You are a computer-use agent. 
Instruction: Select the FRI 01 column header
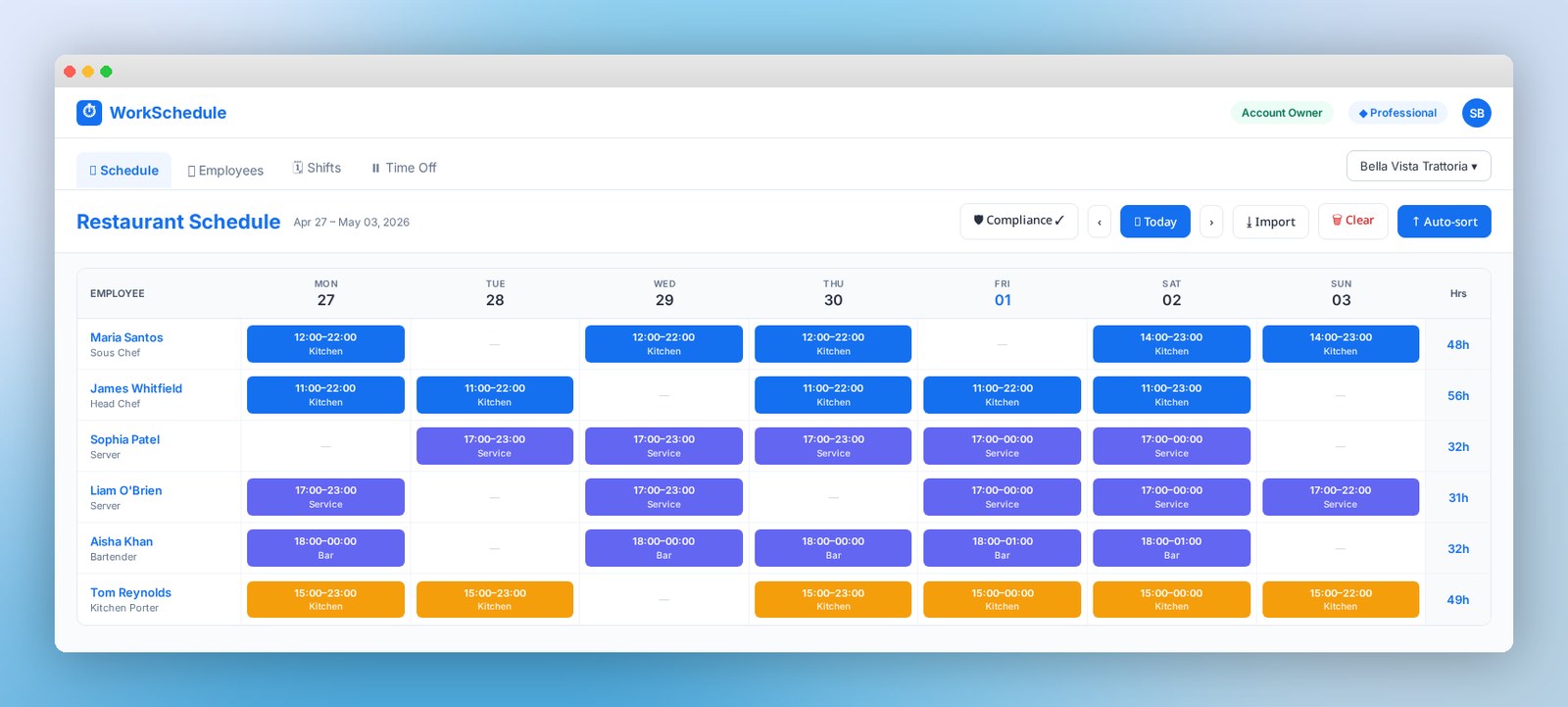tap(1003, 293)
